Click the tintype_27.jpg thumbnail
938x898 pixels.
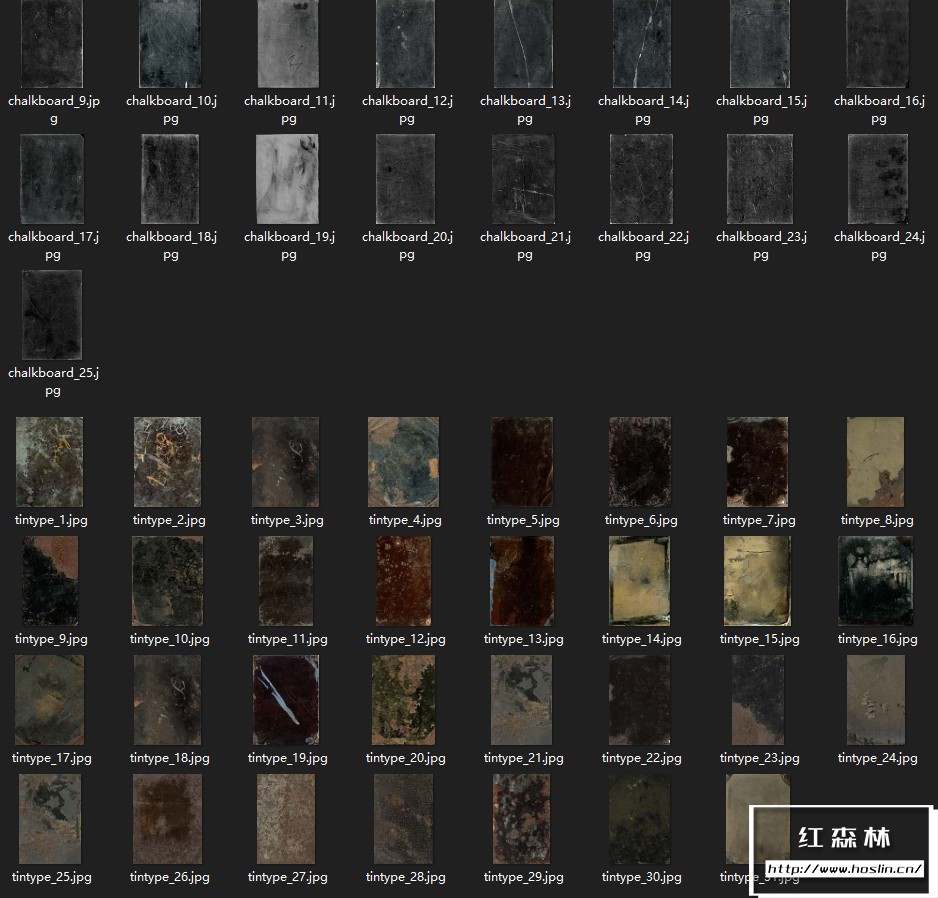click(x=286, y=819)
